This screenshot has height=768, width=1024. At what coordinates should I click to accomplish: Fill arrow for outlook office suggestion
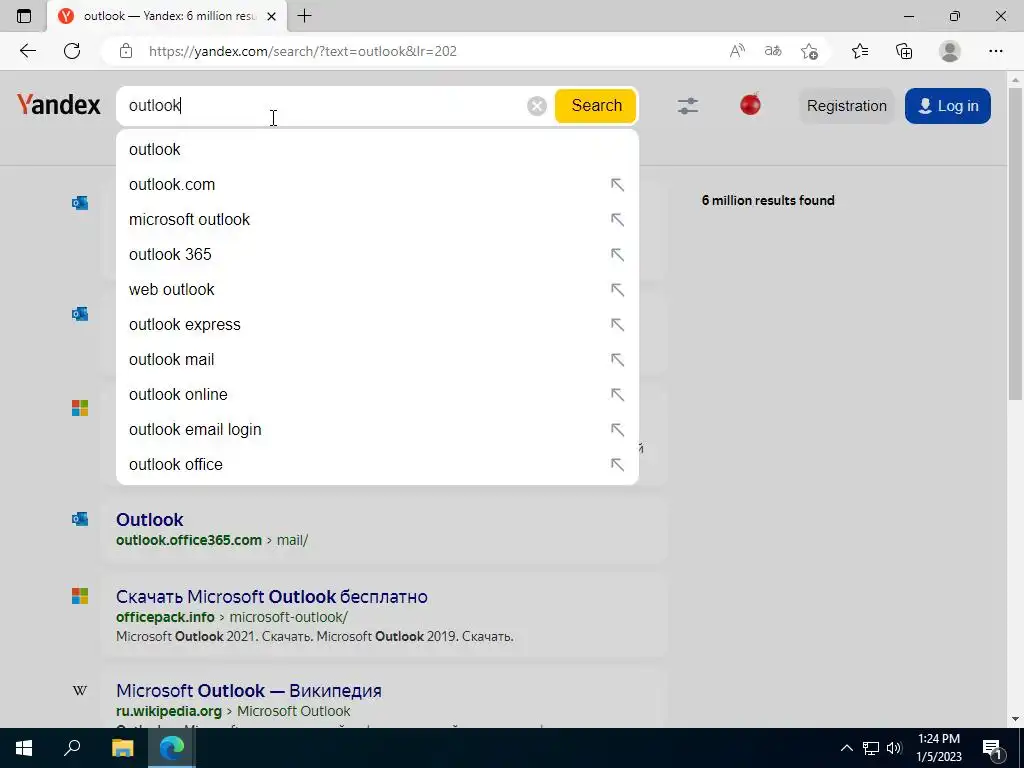(617, 464)
